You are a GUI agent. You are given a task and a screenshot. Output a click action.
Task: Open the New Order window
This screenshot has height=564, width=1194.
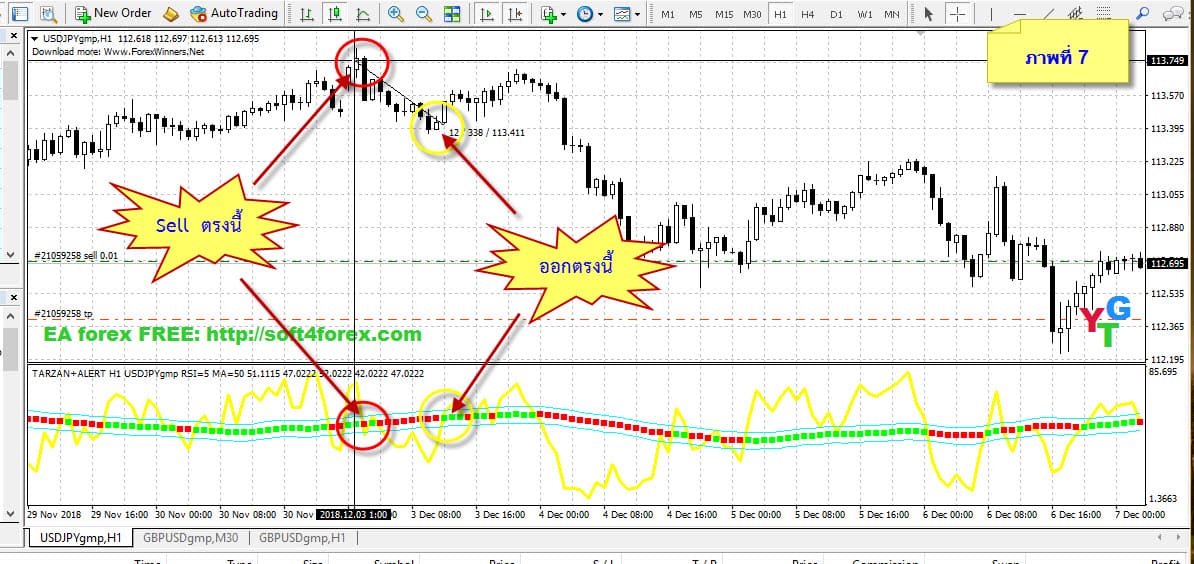click(x=113, y=13)
